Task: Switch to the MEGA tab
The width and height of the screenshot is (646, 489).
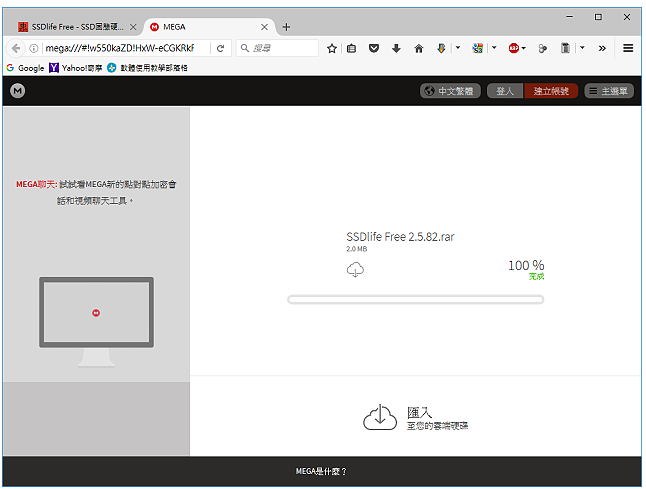Action: click(x=208, y=27)
